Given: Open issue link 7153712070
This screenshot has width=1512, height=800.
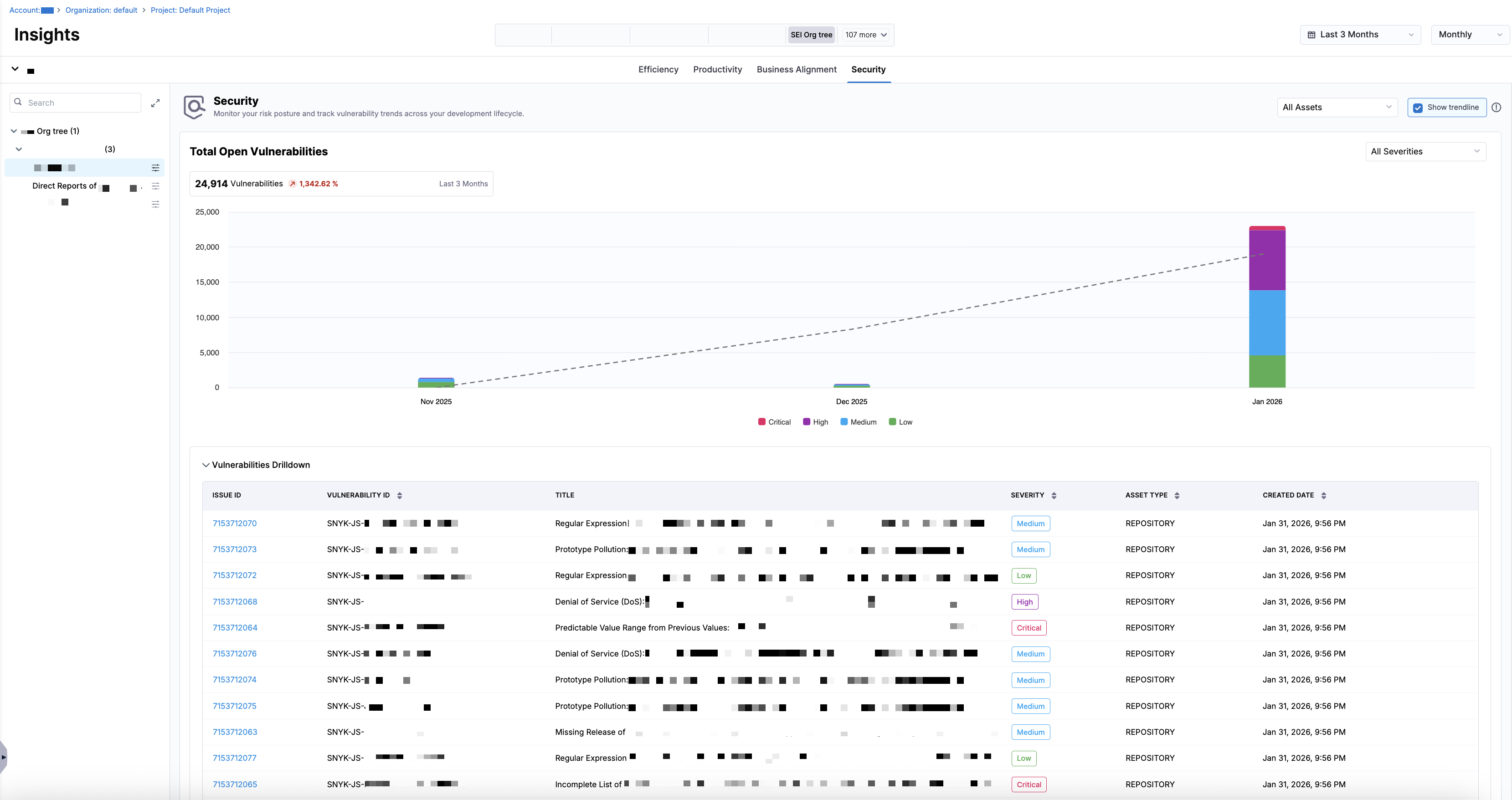Looking at the screenshot, I should (234, 523).
